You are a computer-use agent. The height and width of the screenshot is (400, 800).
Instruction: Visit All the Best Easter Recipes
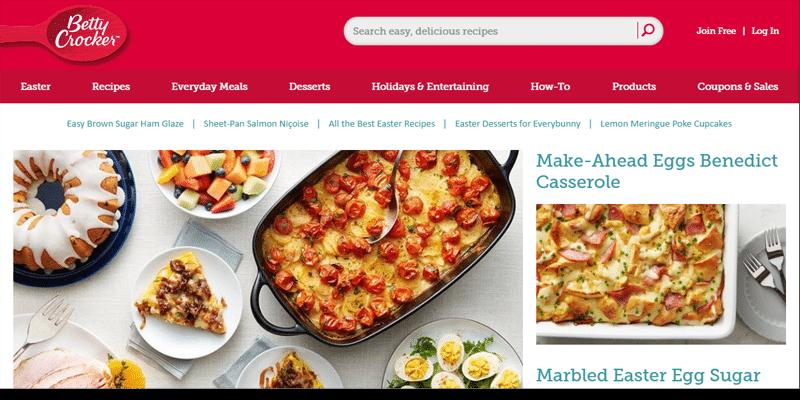tap(382, 124)
